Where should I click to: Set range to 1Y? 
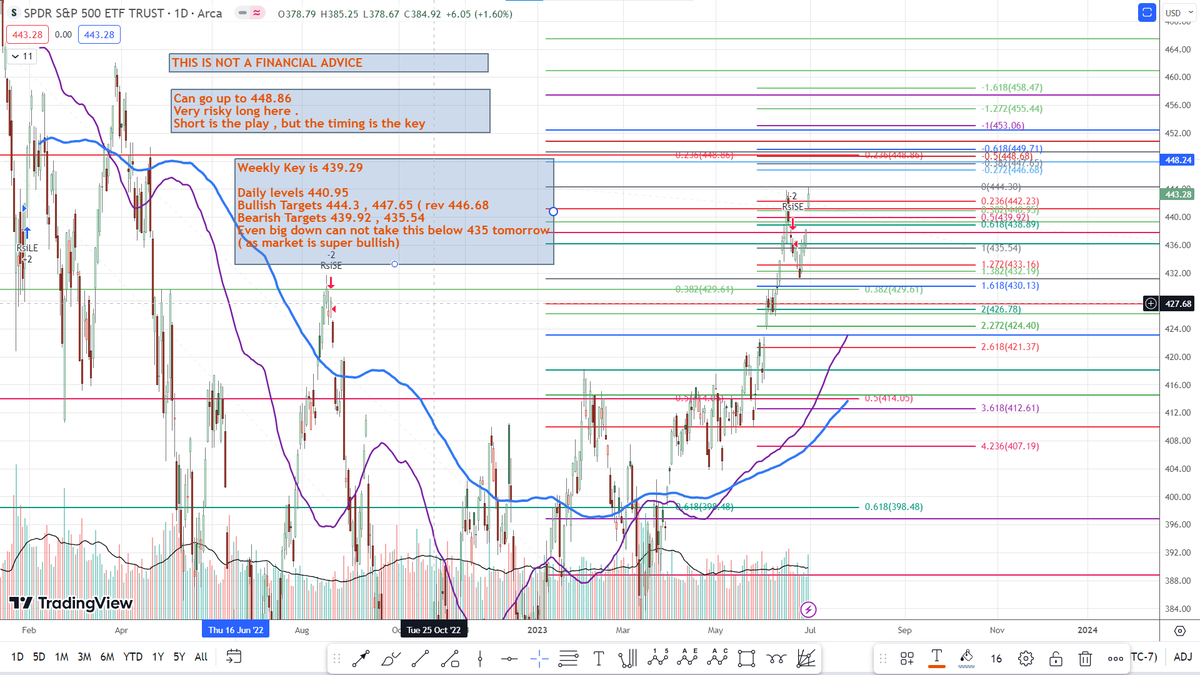pyautogui.click(x=157, y=657)
